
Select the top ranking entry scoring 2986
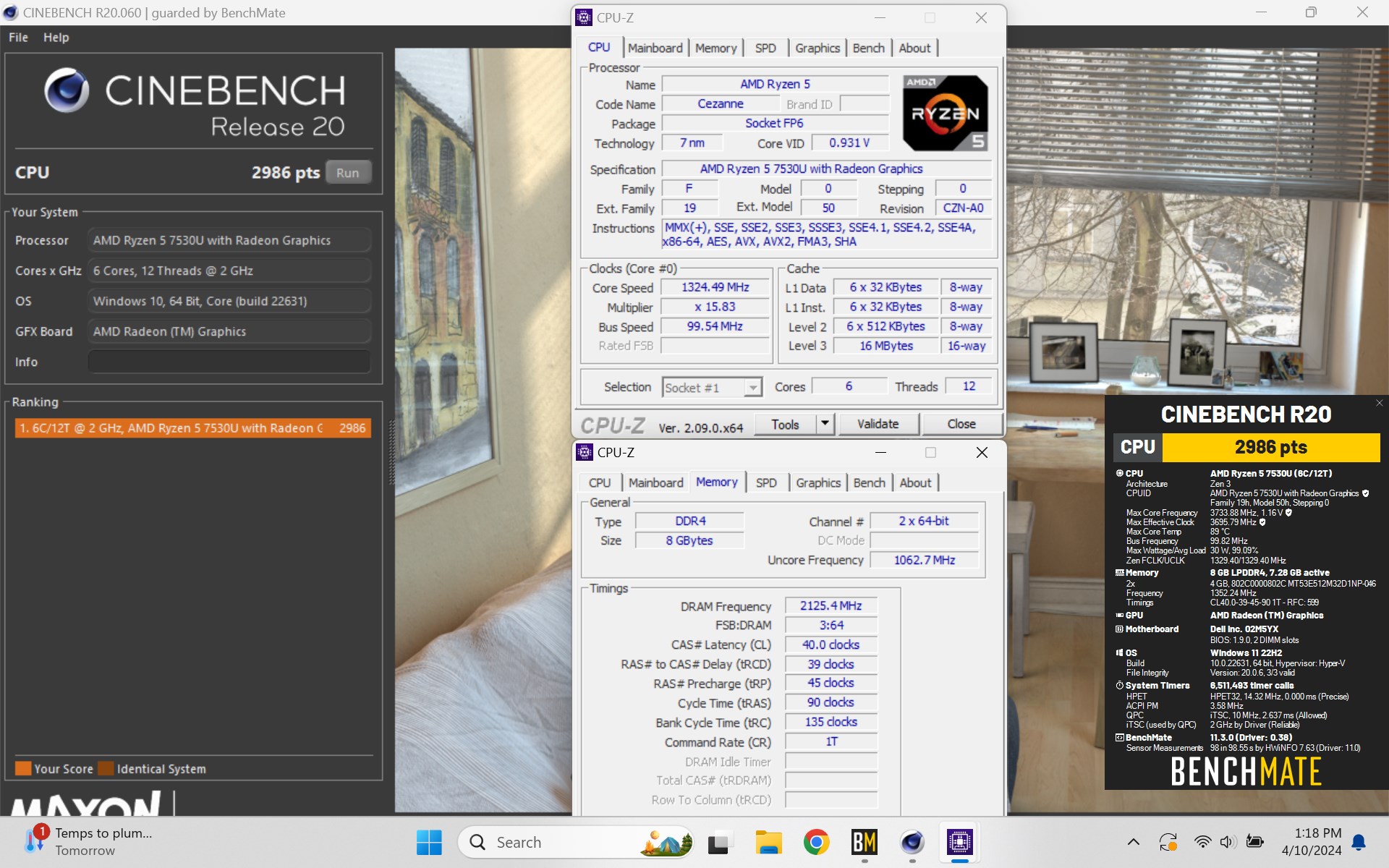click(x=193, y=428)
